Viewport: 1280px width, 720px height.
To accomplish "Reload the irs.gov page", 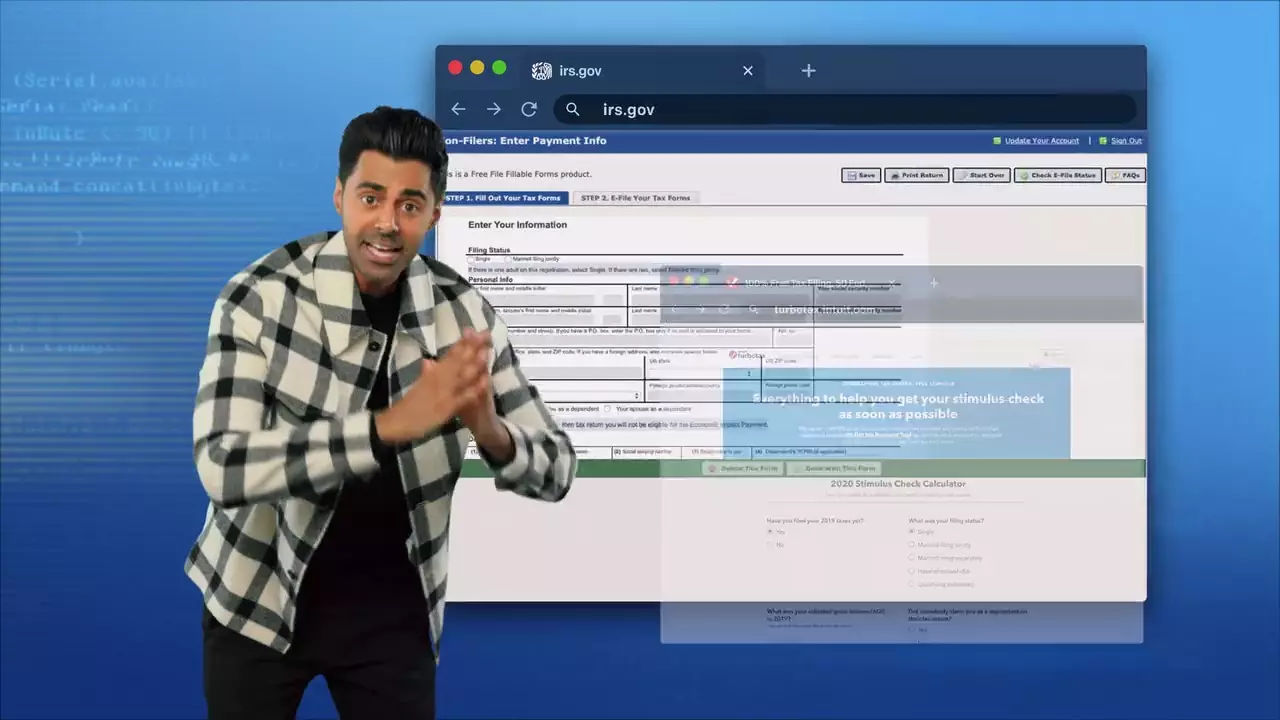I will [x=529, y=109].
